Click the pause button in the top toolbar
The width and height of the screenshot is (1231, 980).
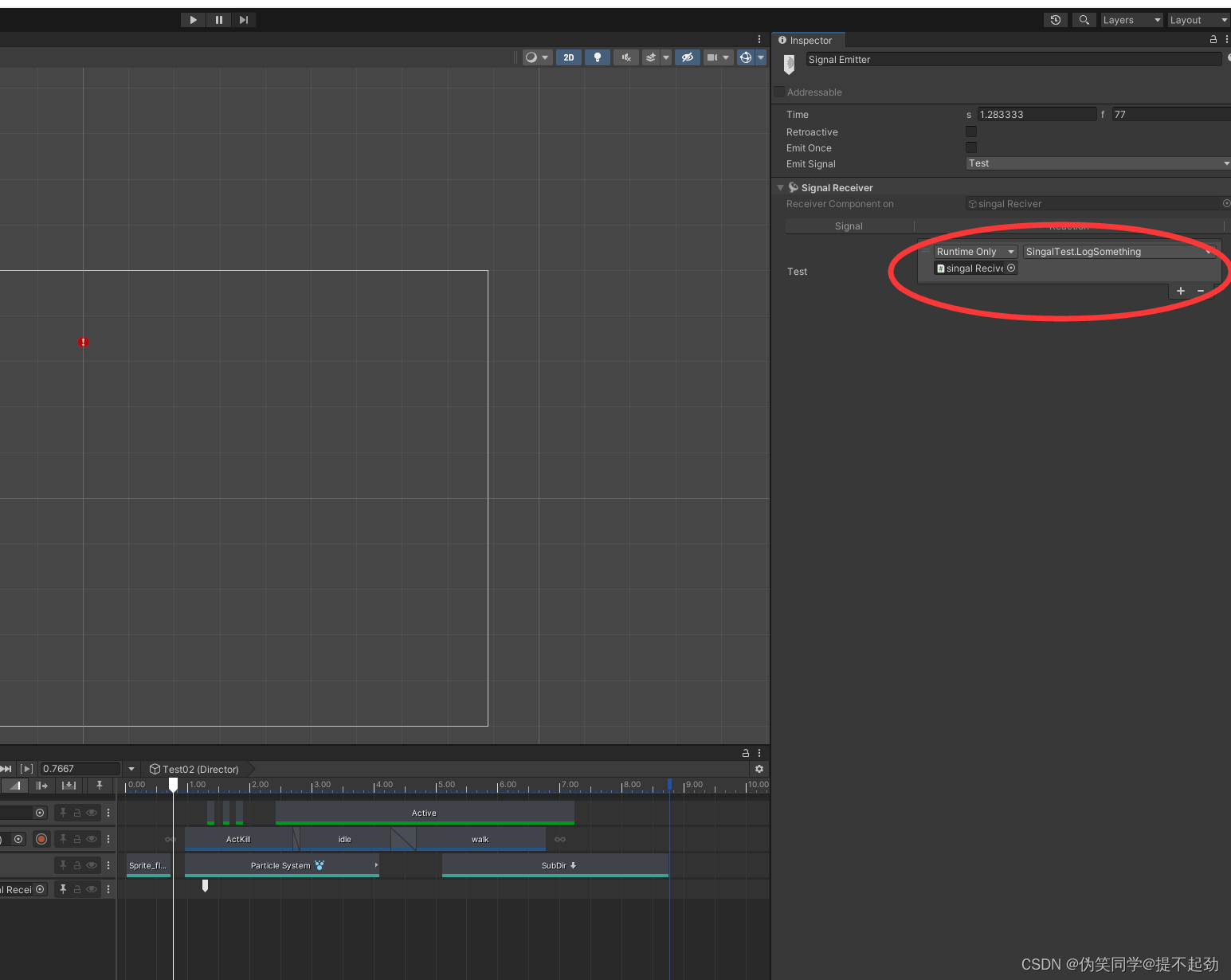[218, 19]
